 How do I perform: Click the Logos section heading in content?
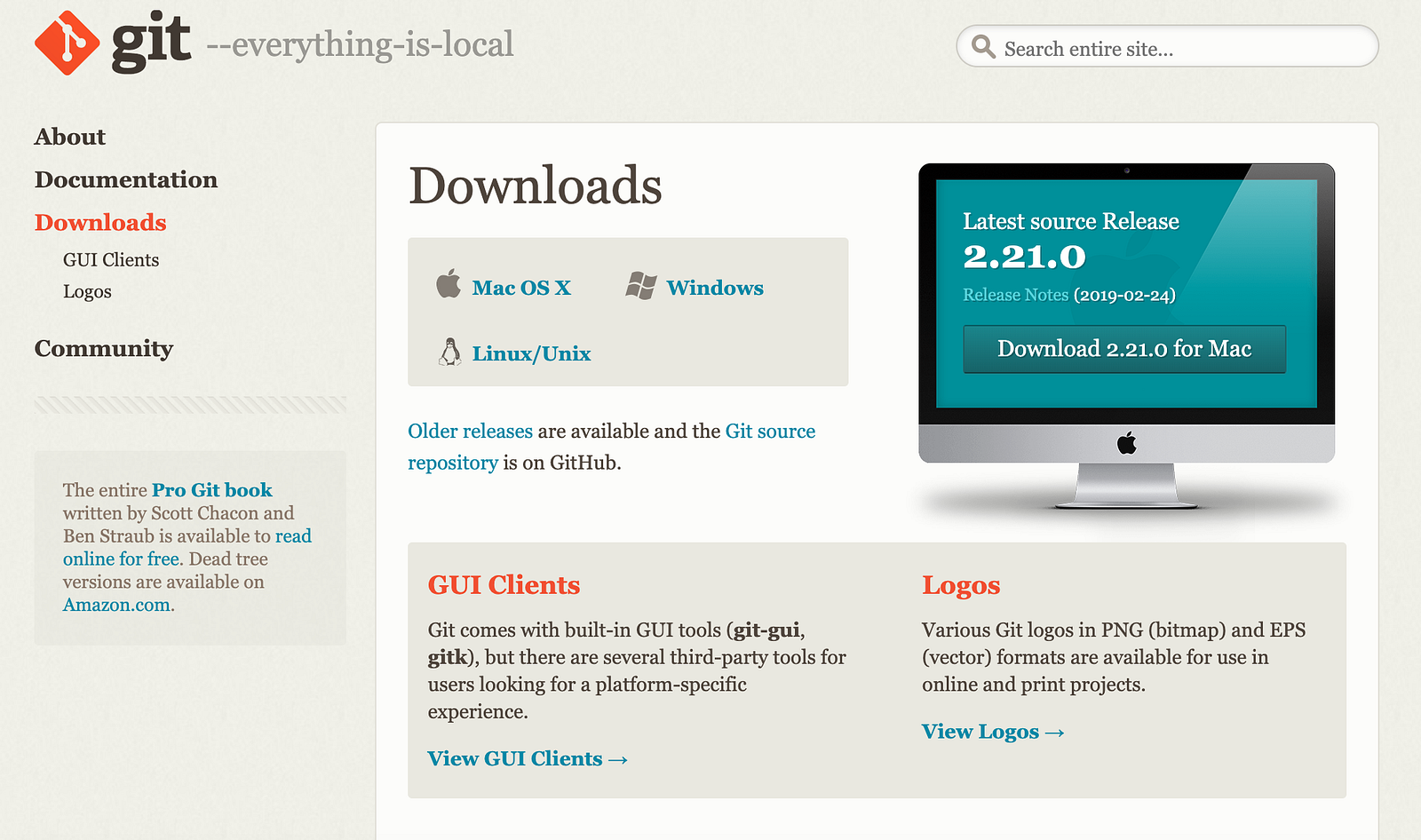click(x=961, y=586)
